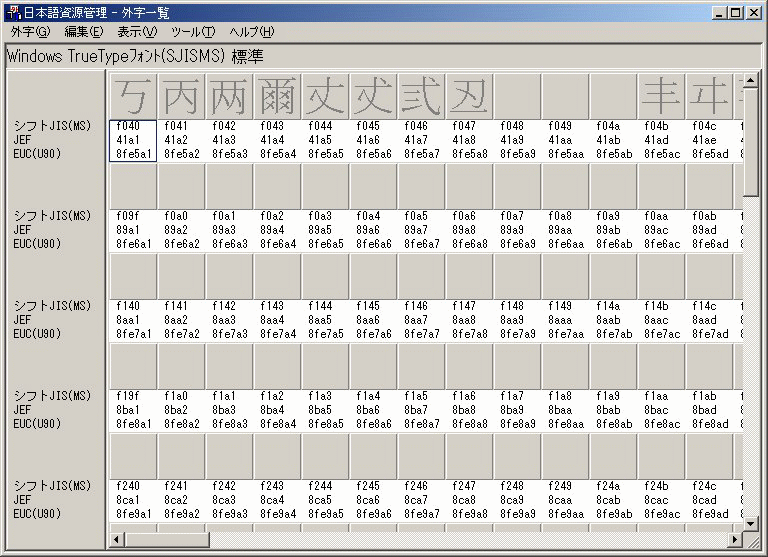The height and width of the screenshot is (557, 768).
Task: Click the application icon in title bar
Action: click(12, 12)
